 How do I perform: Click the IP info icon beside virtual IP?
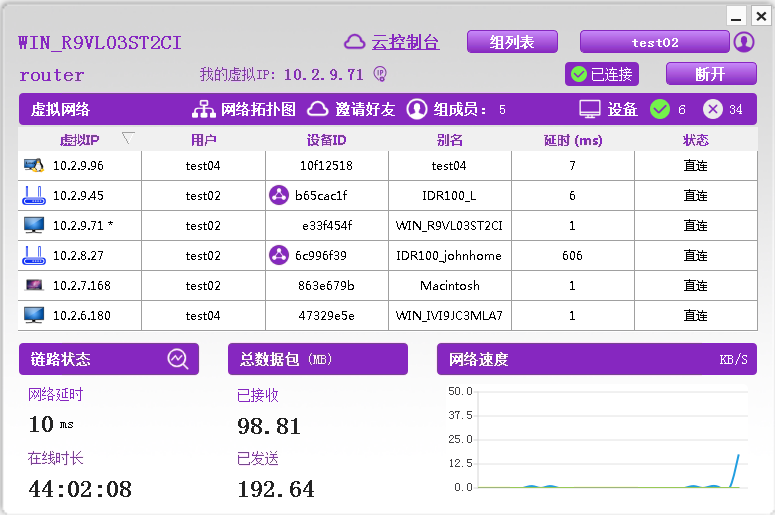tap(380, 74)
